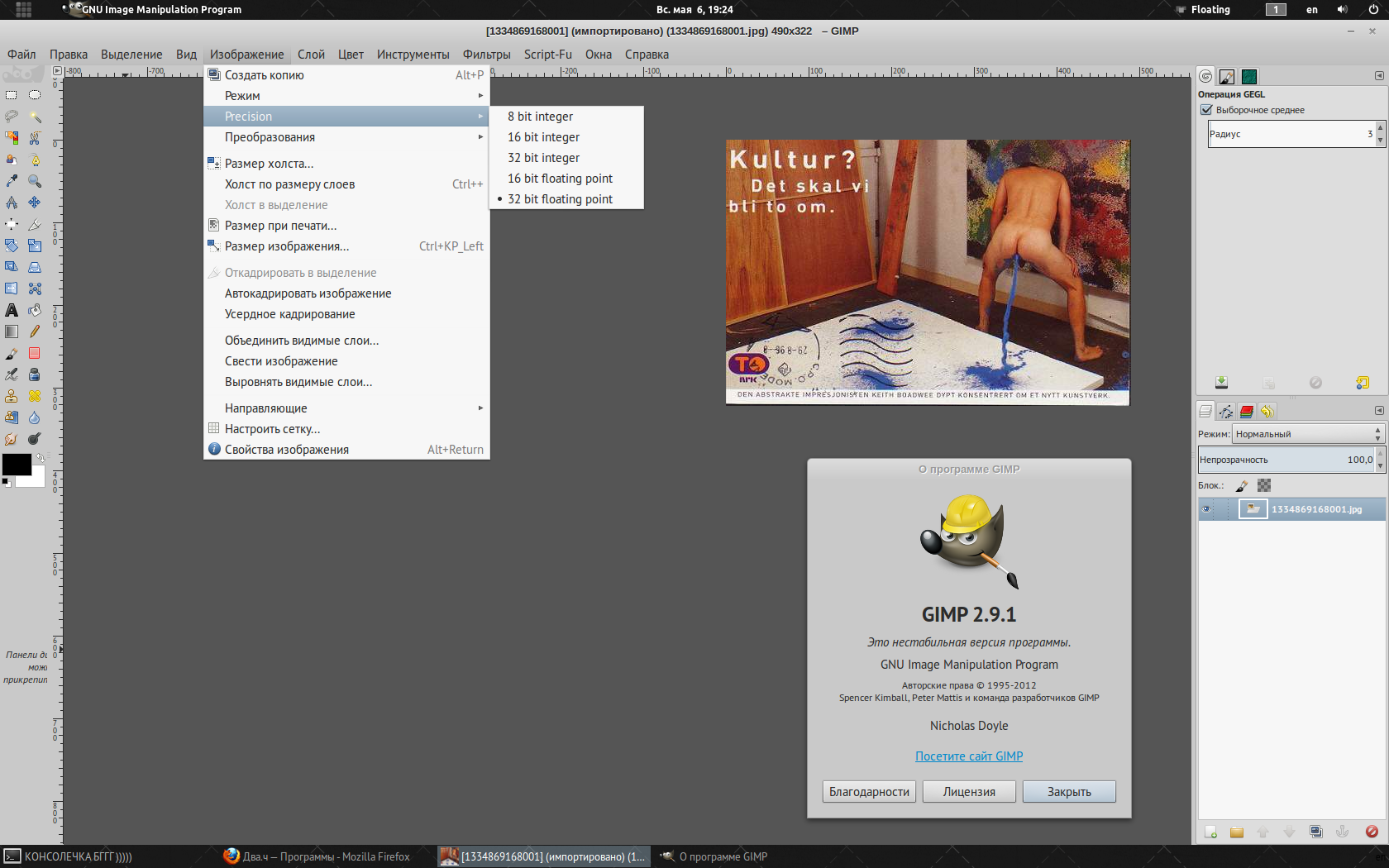Click the foreground black color swatch
The width and height of the screenshot is (1389, 868).
pyautogui.click(x=15, y=464)
